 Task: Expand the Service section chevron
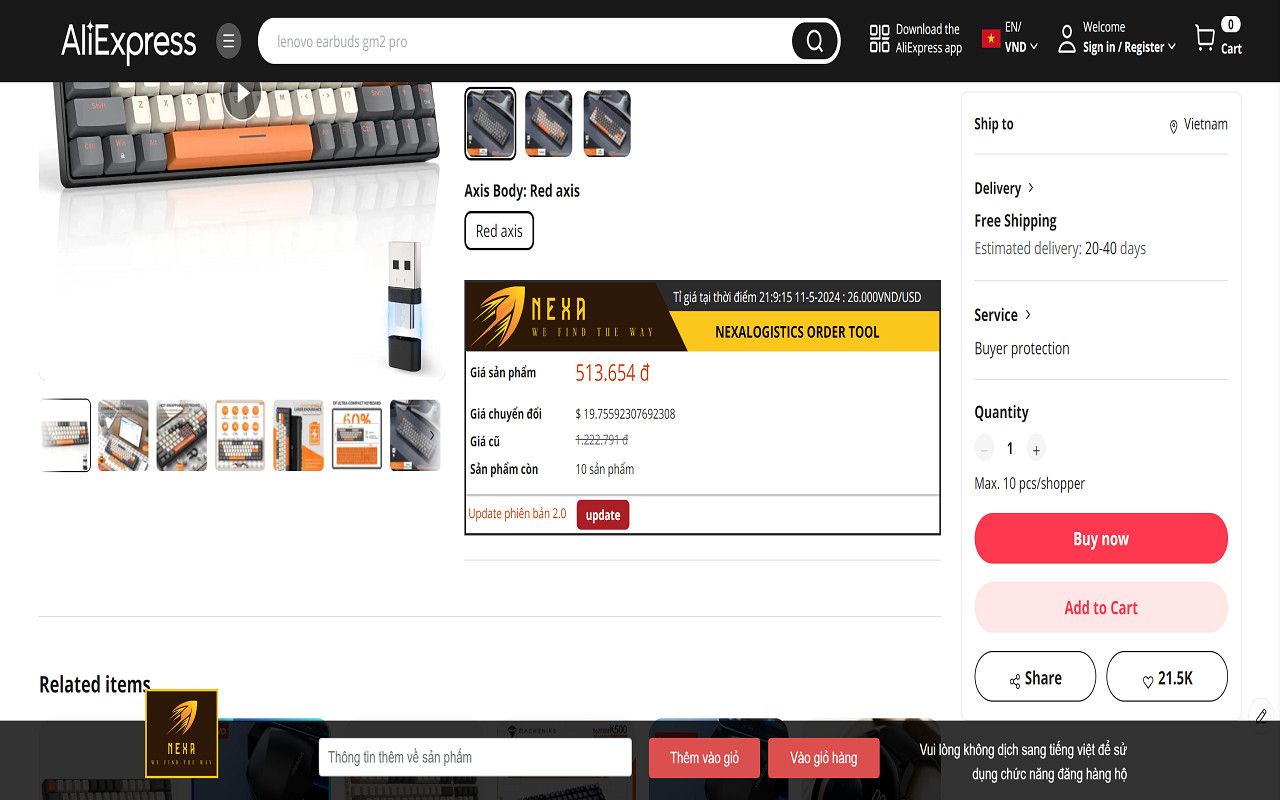(x=1029, y=314)
